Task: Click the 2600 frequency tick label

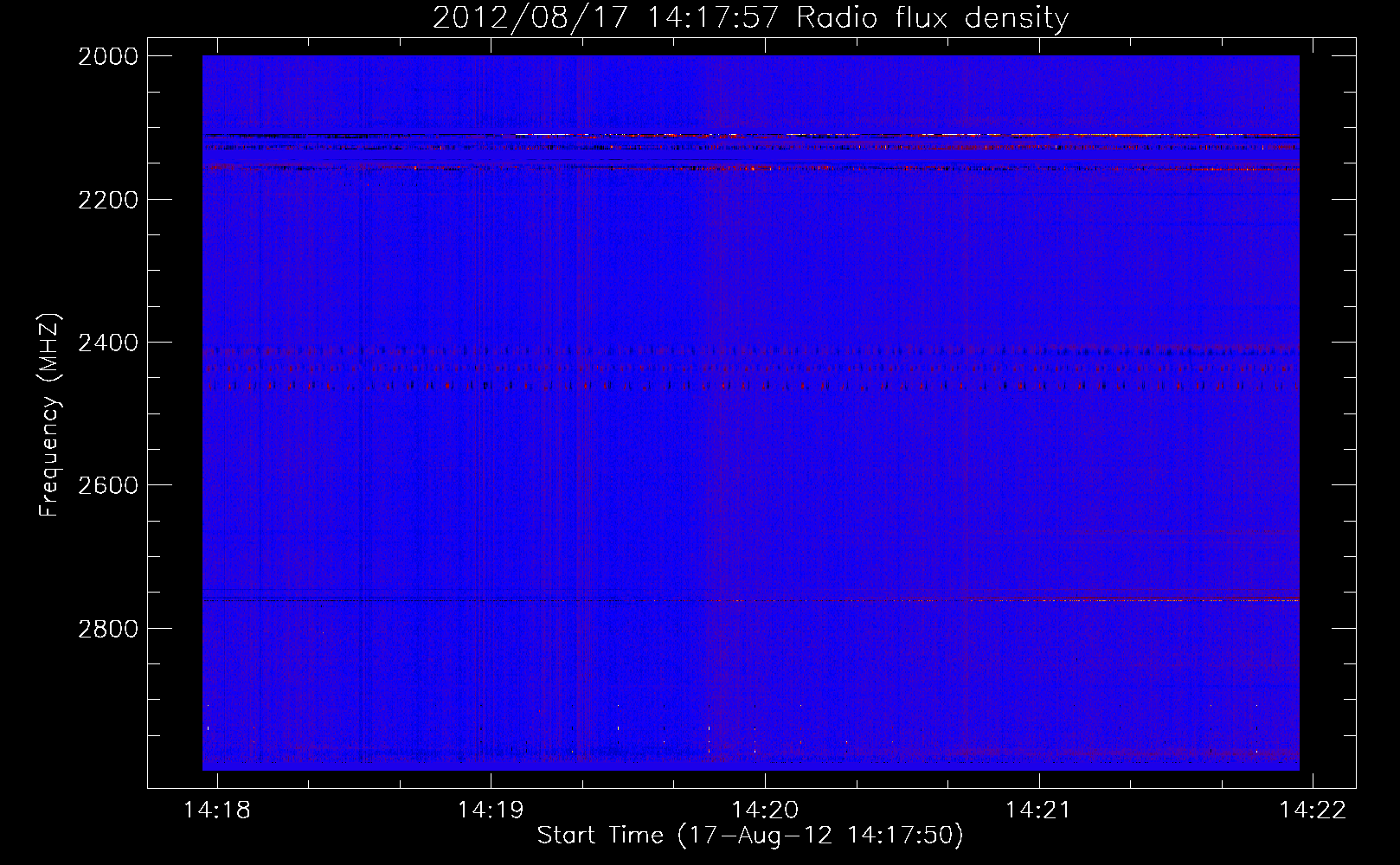Action: (108, 485)
